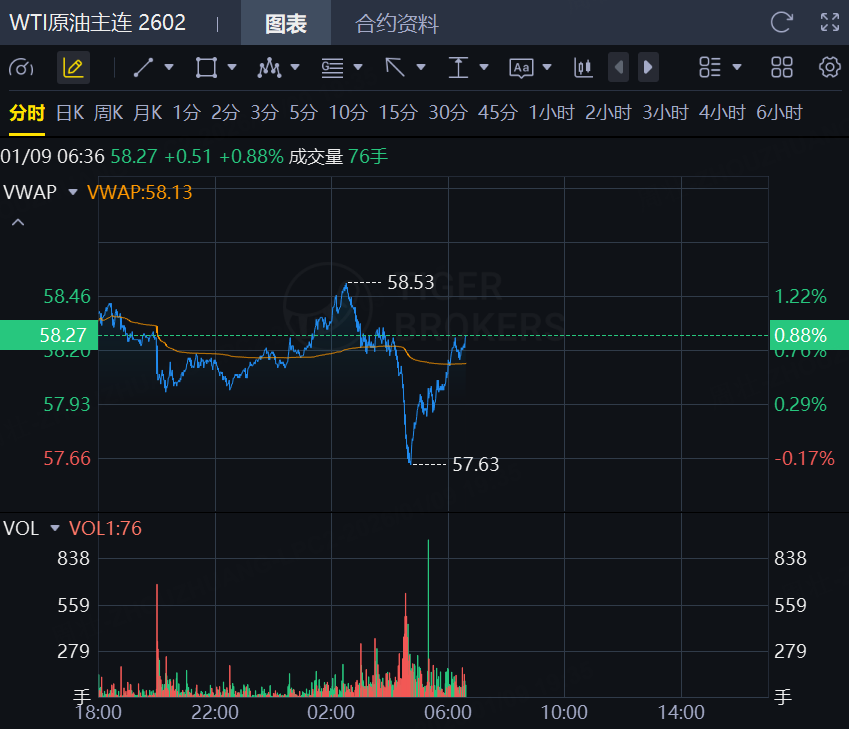This screenshot has height=729, width=849.
Task: Select the arrow drawing tool
Action: [x=395, y=68]
